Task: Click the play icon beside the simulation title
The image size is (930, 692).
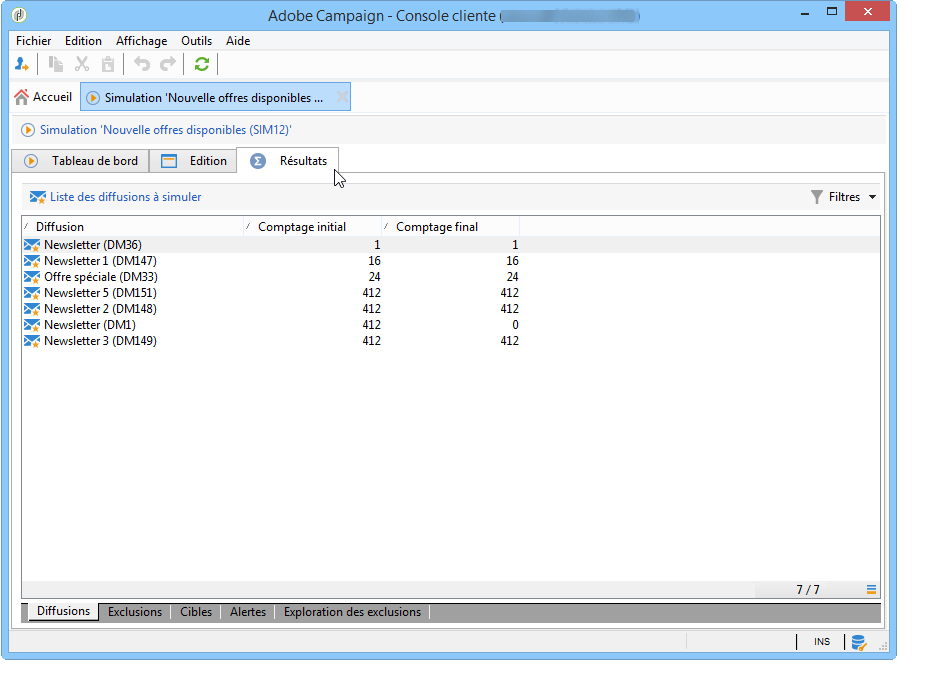Action: point(28,130)
